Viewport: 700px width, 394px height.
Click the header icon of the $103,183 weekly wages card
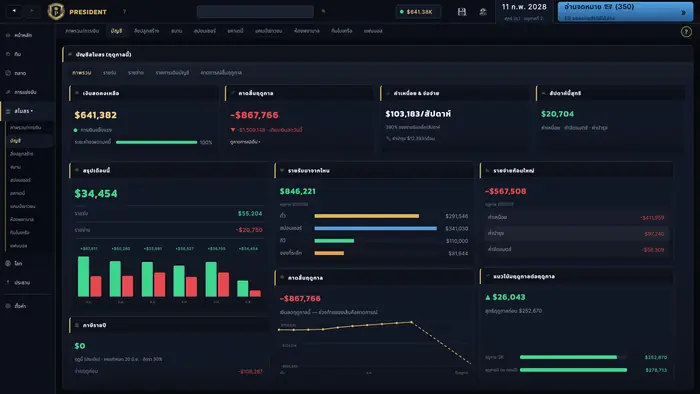tap(388, 93)
